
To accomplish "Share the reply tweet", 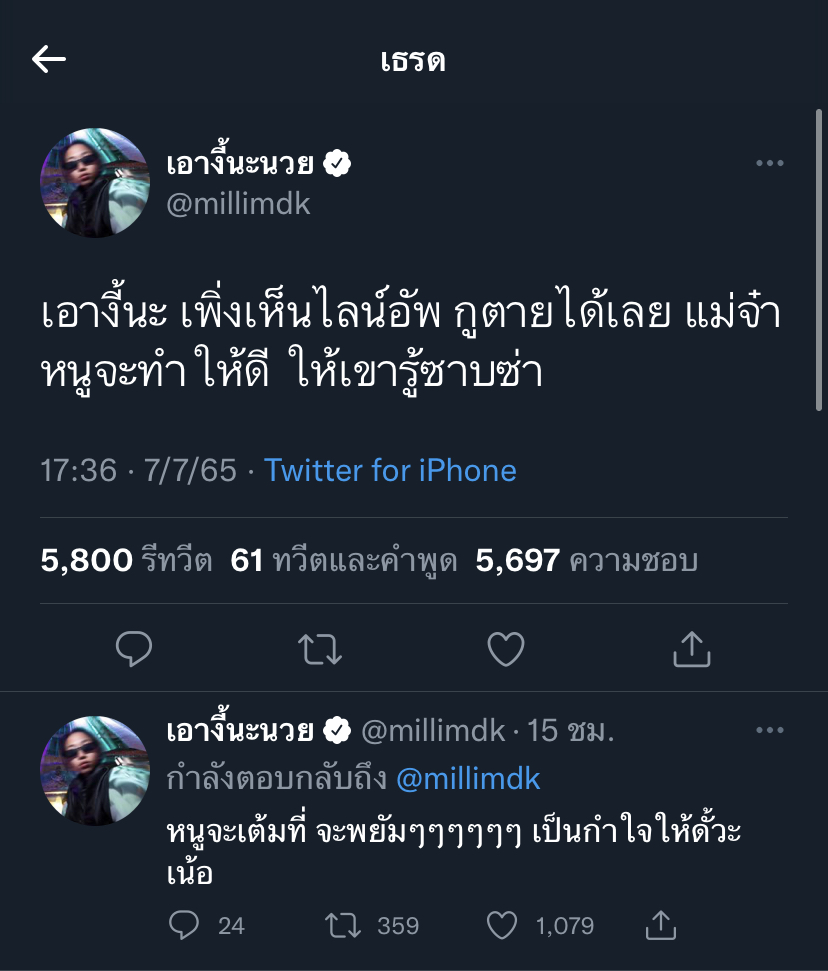I will (660, 925).
